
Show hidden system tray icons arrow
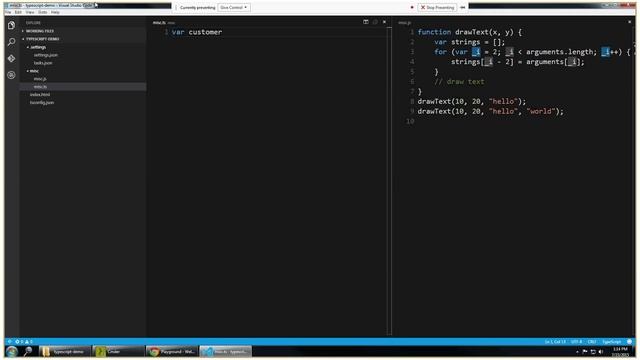pos(577,352)
